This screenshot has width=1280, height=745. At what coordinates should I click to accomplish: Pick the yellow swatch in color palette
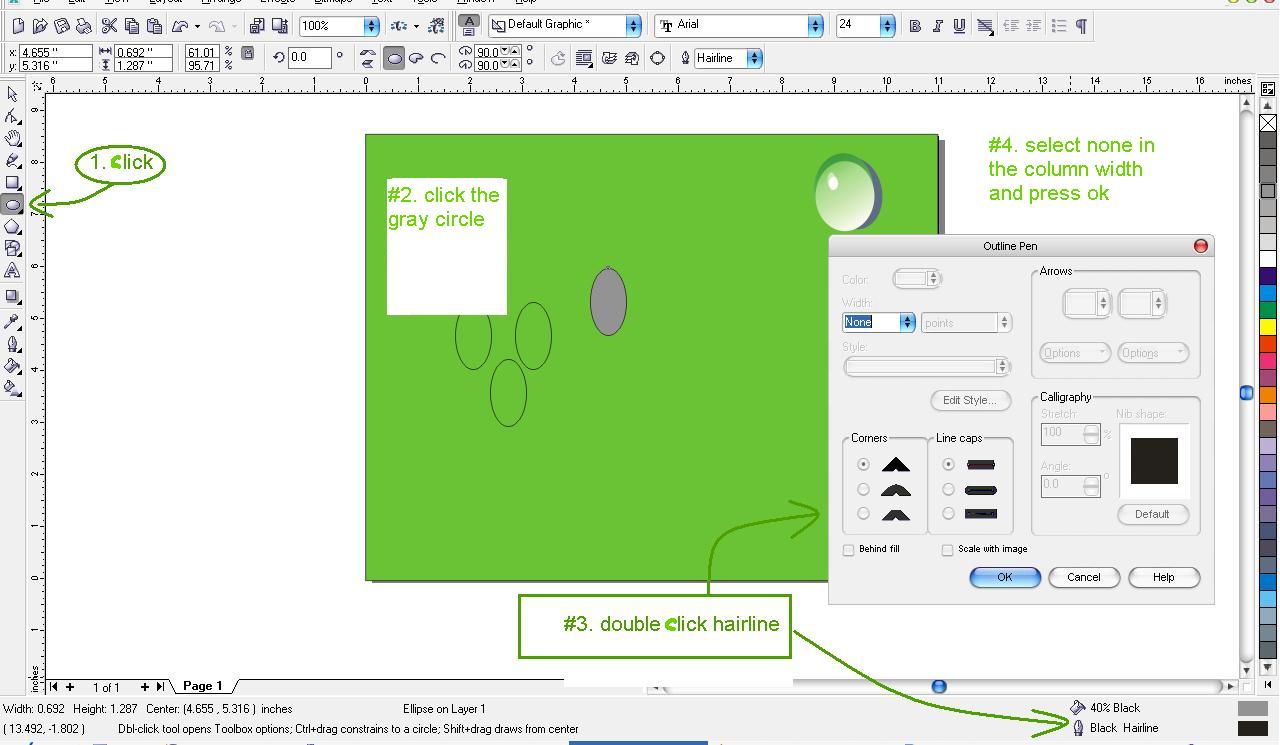(1267, 326)
